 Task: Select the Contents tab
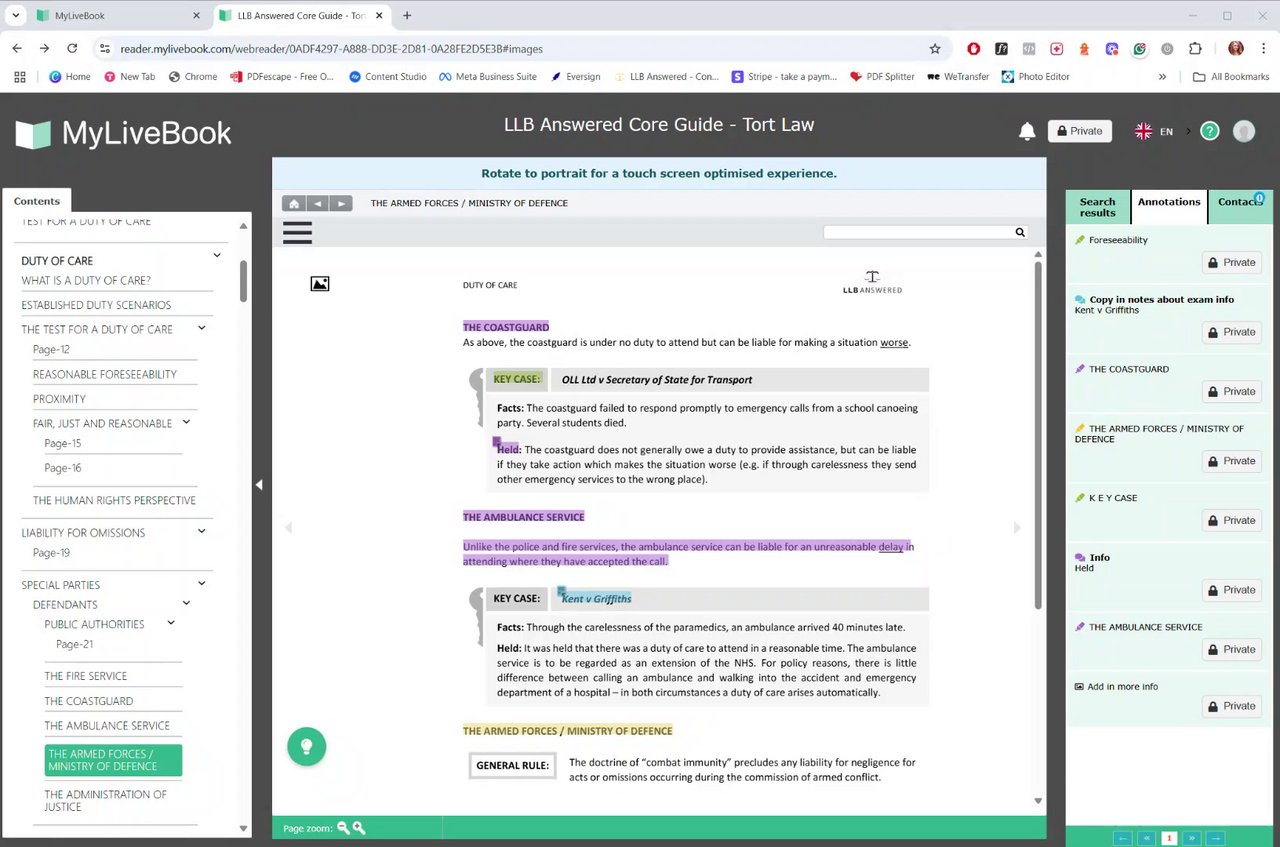[x=37, y=201]
